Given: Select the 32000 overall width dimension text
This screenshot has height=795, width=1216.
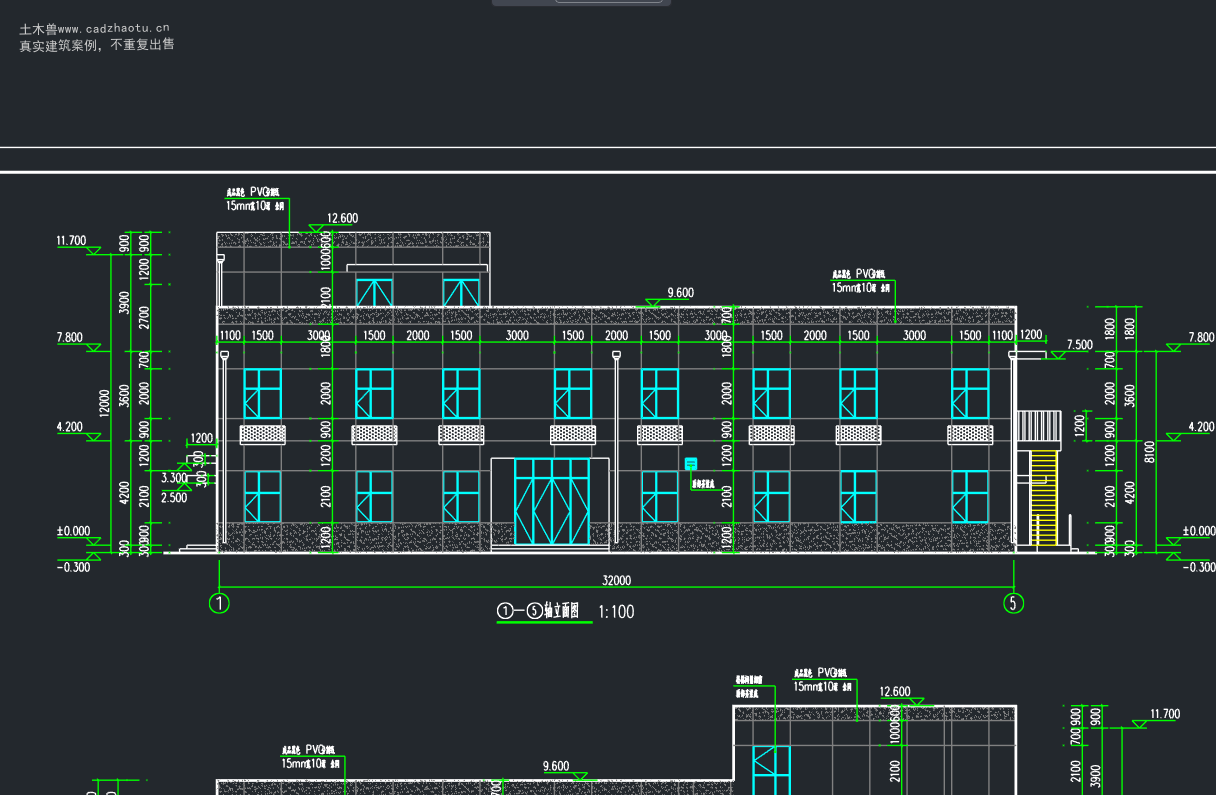Looking at the screenshot, I should [616, 581].
